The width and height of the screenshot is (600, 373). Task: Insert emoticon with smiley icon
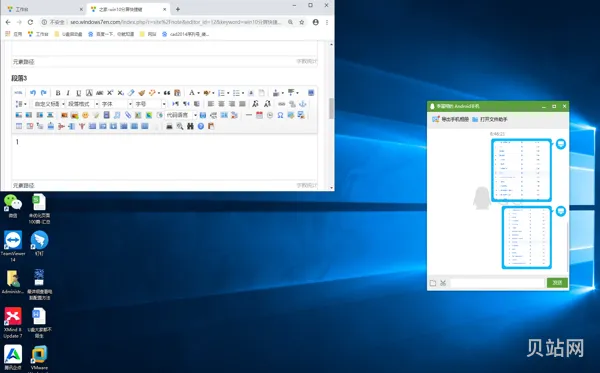click(x=85, y=115)
